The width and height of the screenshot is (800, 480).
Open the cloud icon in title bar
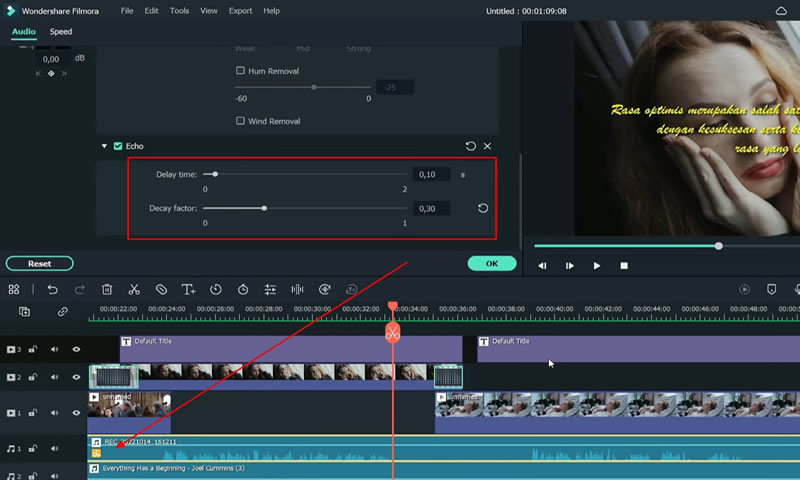point(781,11)
